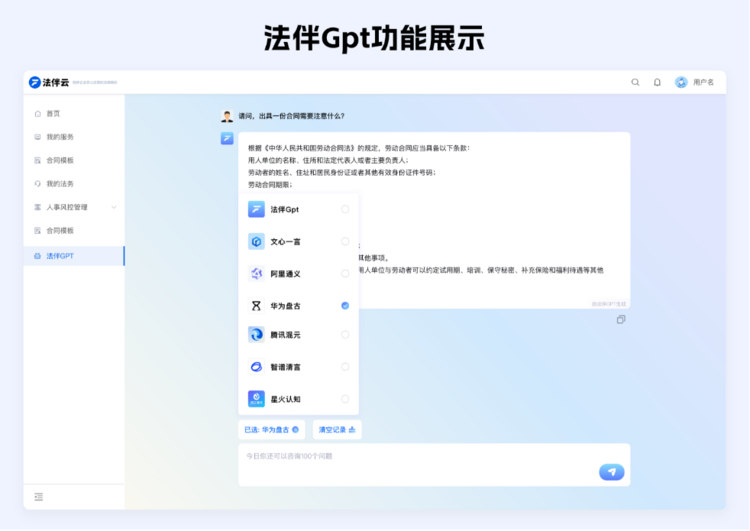Go to 首页 in the sidebar
The image size is (750, 531).
pos(74,113)
